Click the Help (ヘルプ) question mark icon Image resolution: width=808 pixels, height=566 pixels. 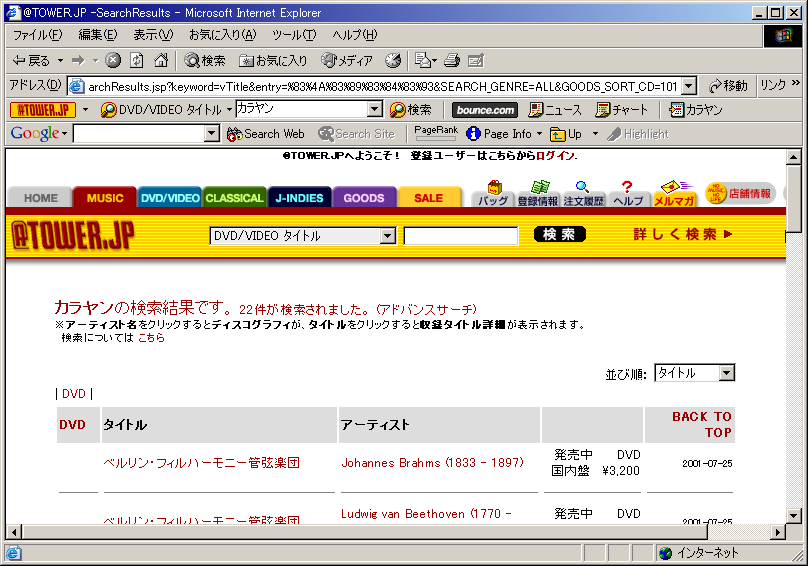tap(627, 194)
